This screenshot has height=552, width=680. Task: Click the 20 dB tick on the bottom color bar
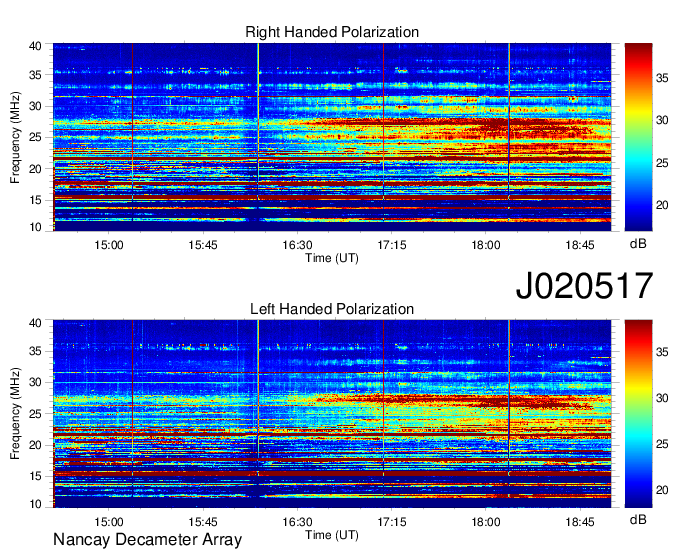(x=662, y=490)
